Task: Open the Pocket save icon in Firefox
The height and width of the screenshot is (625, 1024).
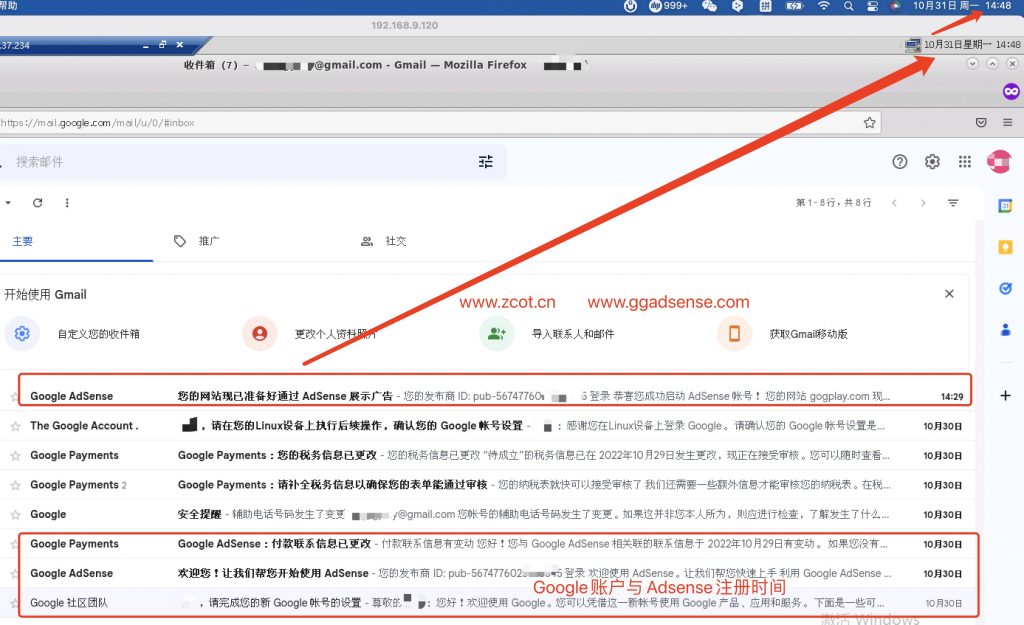Action: coord(981,122)
